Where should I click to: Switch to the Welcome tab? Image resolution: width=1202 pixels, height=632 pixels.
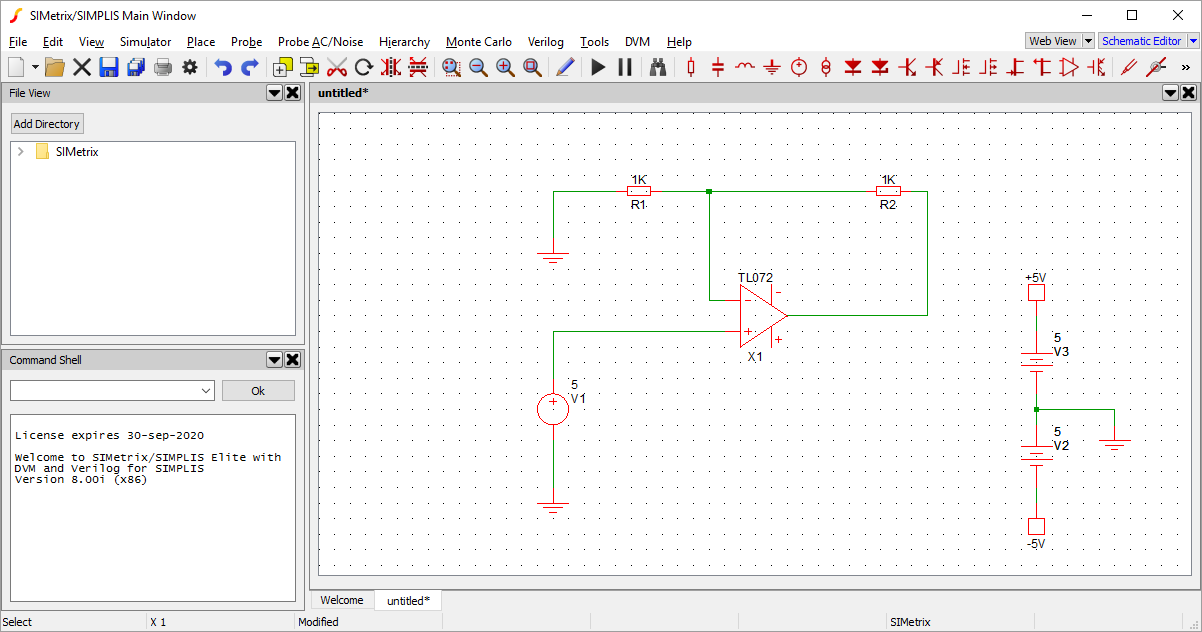click(x=342, y=600)
